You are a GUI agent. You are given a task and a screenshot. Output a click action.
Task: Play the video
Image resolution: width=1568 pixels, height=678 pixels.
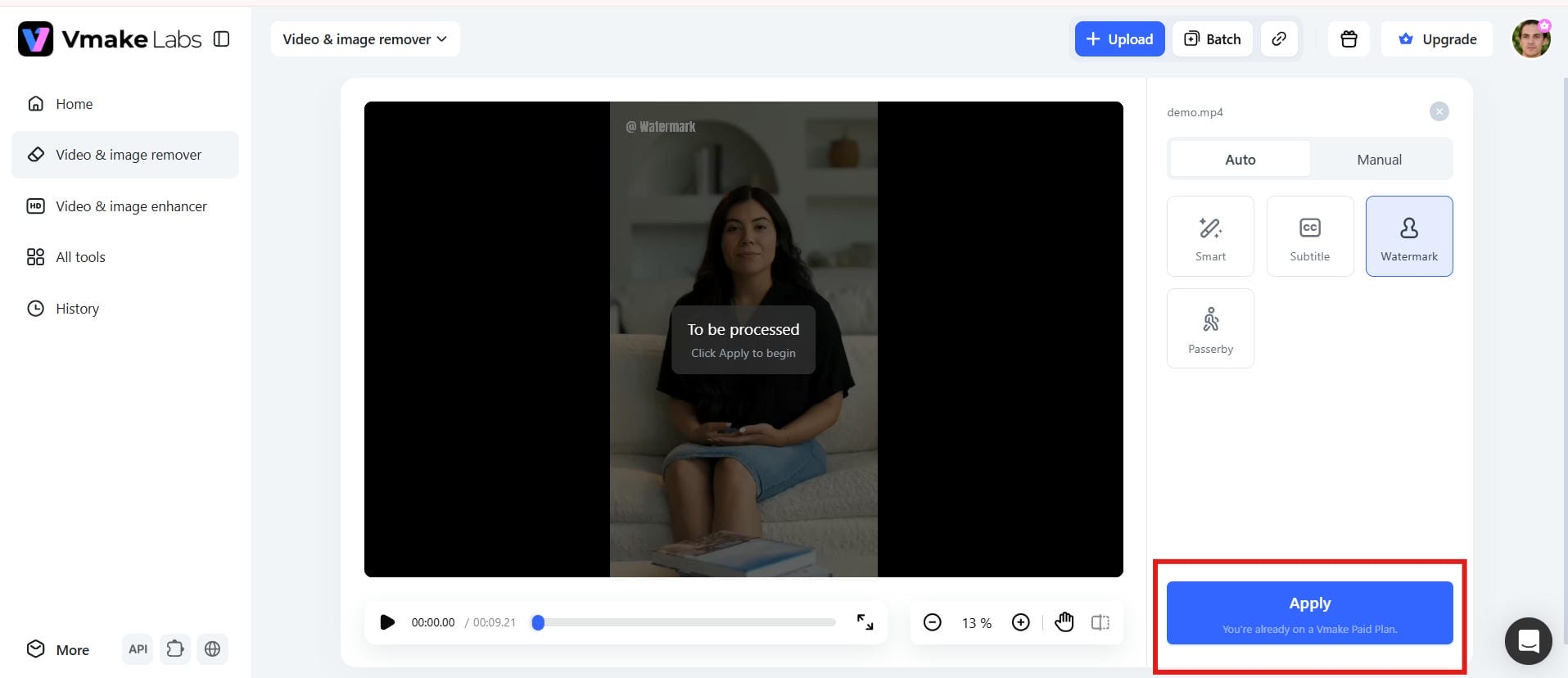pos(387,622)
